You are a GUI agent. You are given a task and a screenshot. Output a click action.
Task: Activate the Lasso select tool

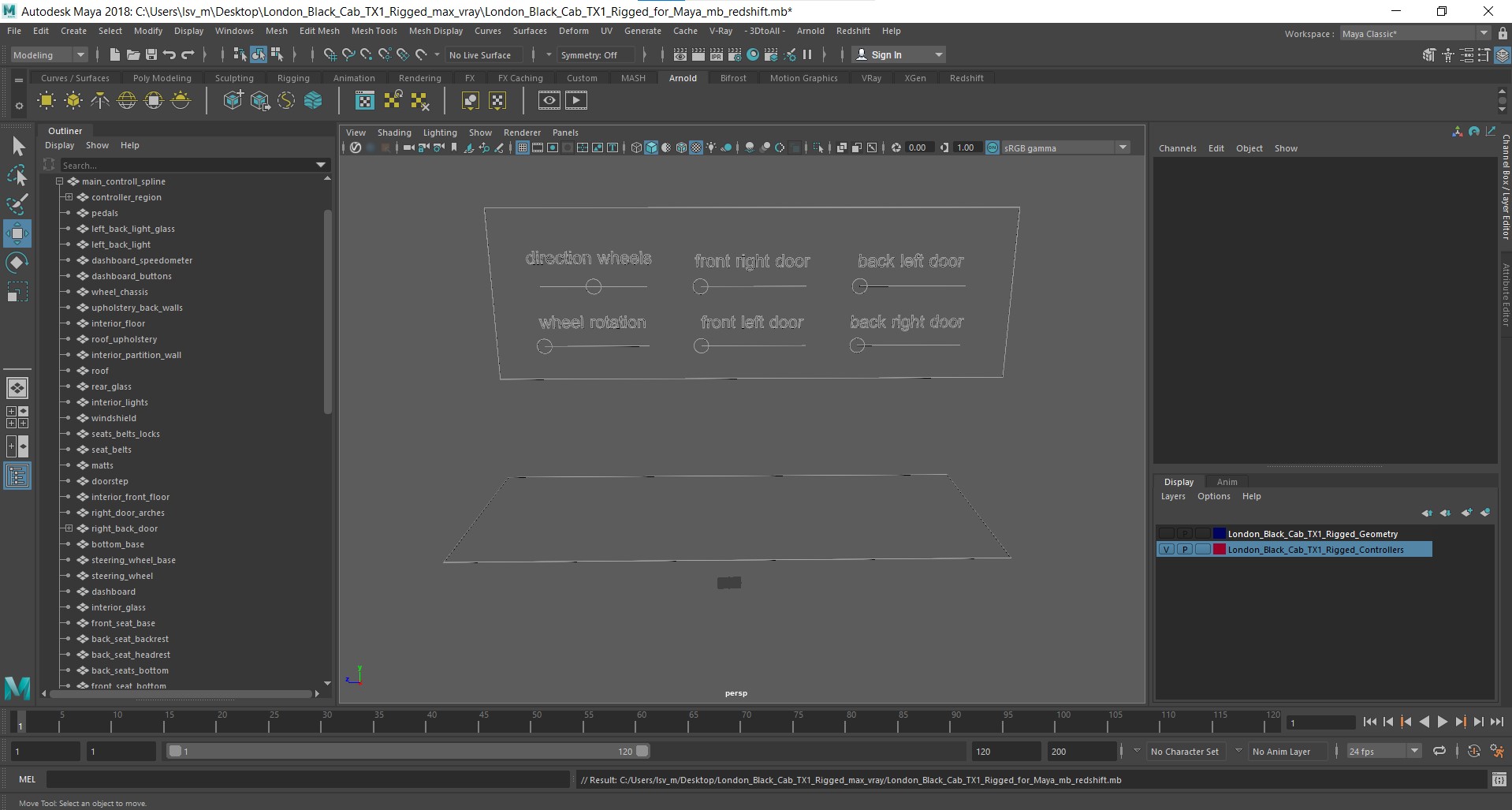point(17,175)
